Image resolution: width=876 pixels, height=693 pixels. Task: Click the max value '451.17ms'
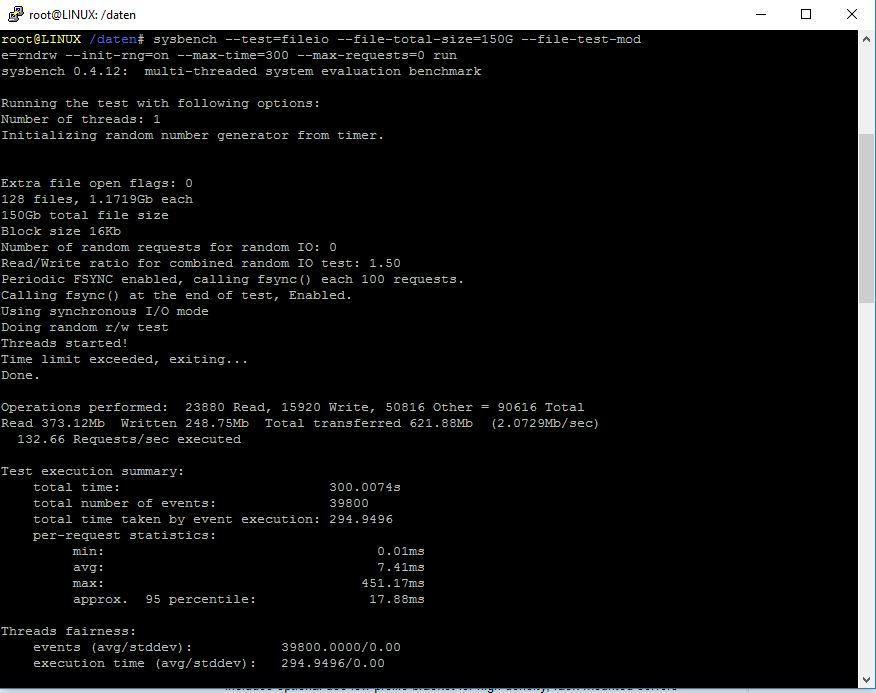click(x=393, y=583)
